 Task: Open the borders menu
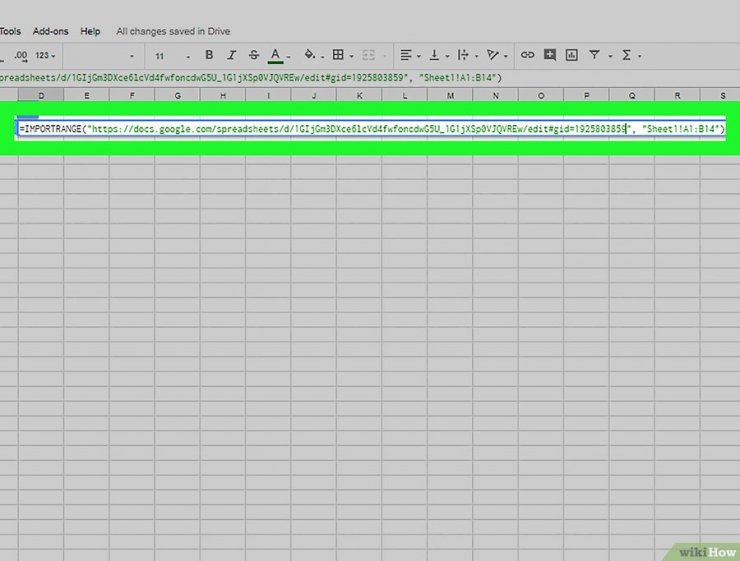338,55
